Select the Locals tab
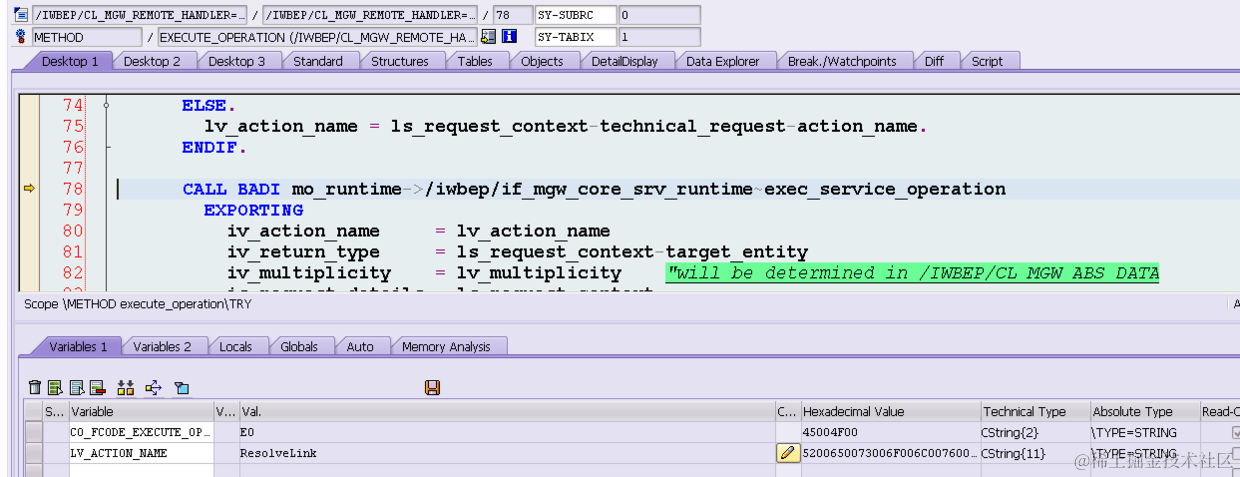The width and height of the screenshot is (1240, 477). coord(236,346)
